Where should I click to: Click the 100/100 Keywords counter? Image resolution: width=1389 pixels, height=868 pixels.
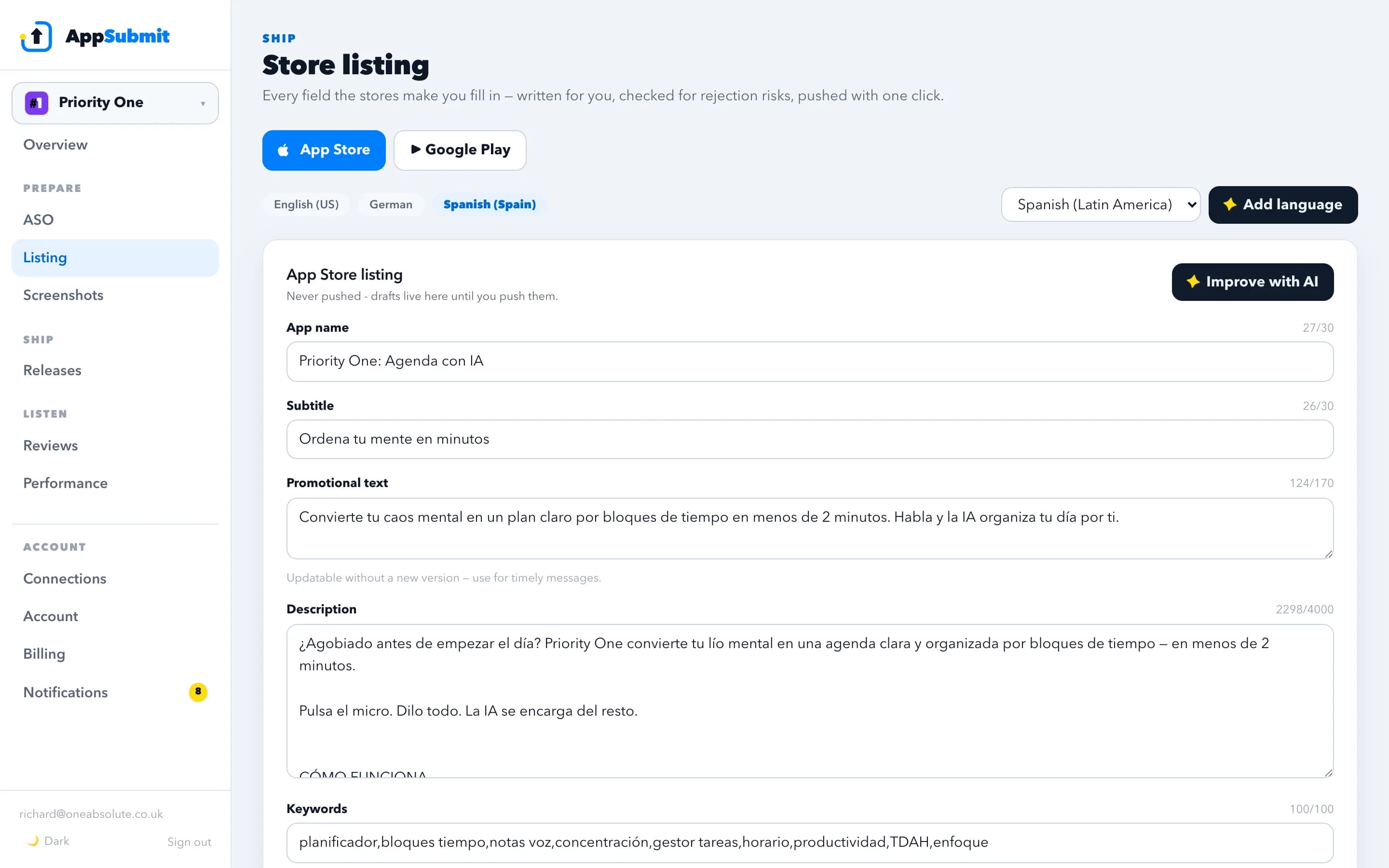tap(1311, 809)
